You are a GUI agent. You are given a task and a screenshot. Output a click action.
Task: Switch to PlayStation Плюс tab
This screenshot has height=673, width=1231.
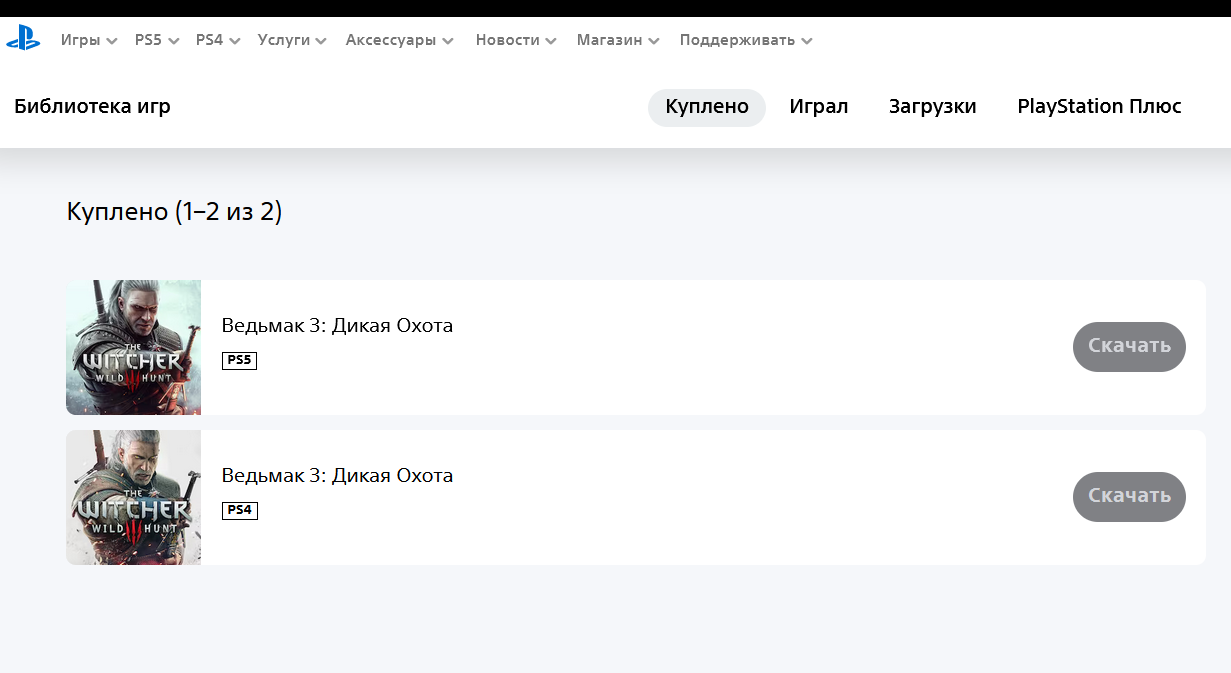pos(1099,107)
